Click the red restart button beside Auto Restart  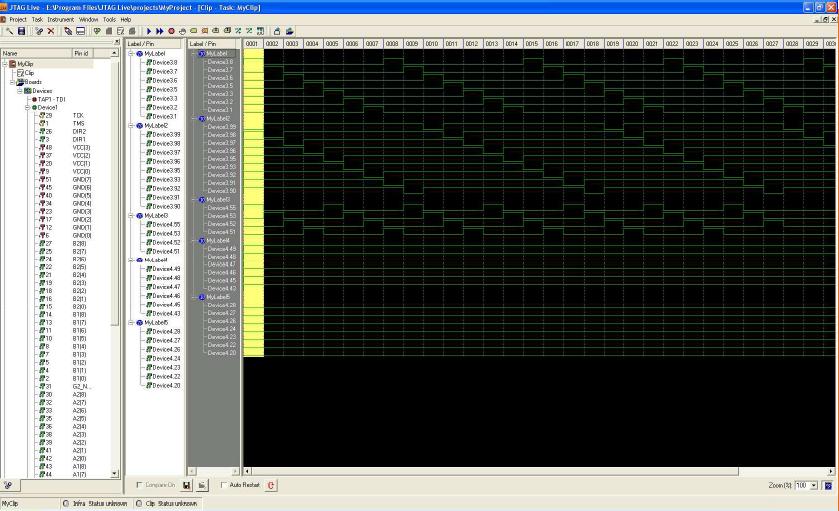click(x=271, y=485)
